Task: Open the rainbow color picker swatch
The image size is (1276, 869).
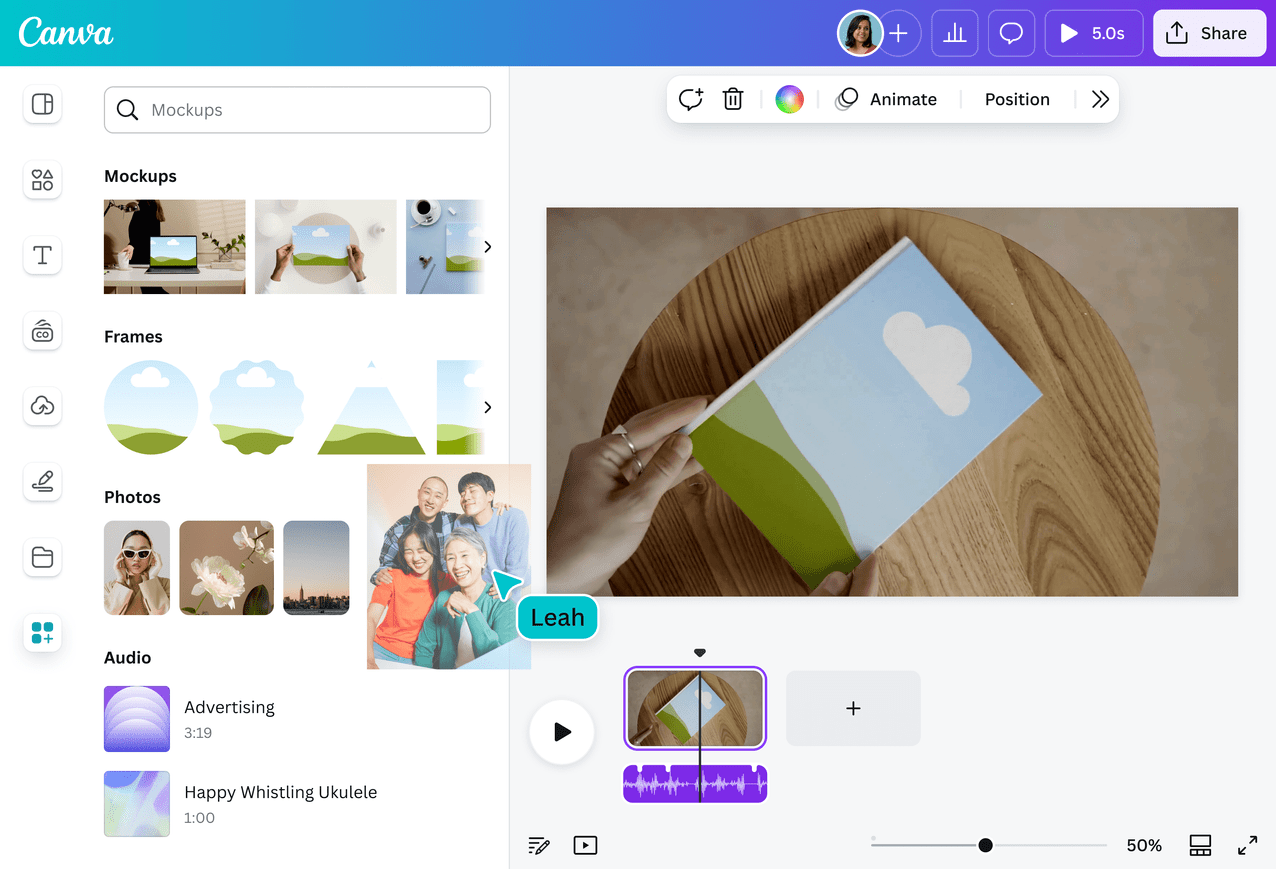Action: 789,99
